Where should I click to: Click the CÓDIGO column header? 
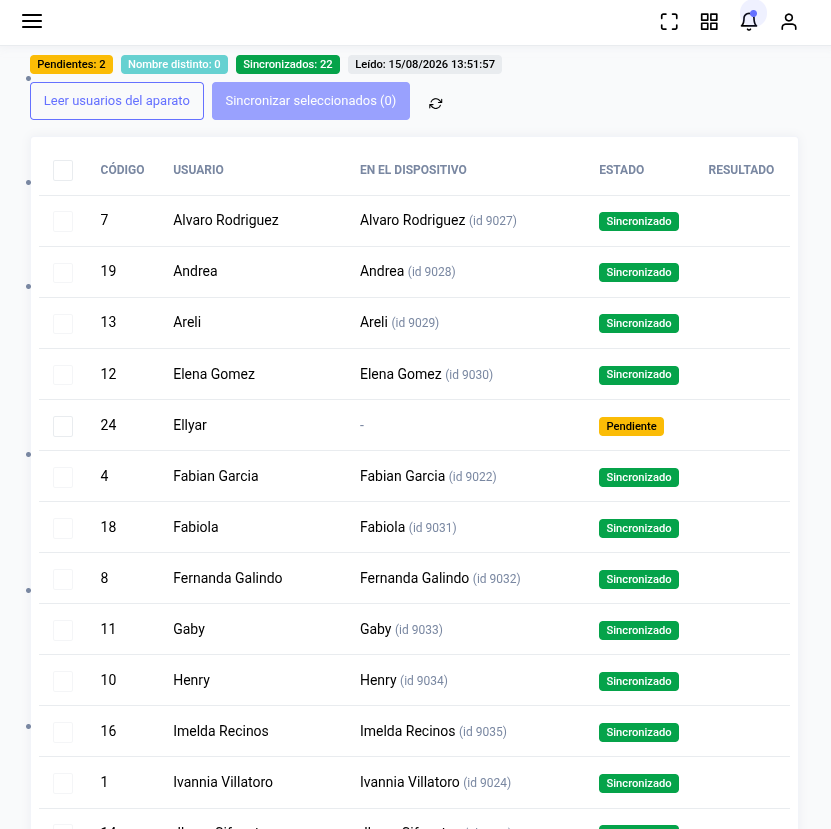[122, 170]
